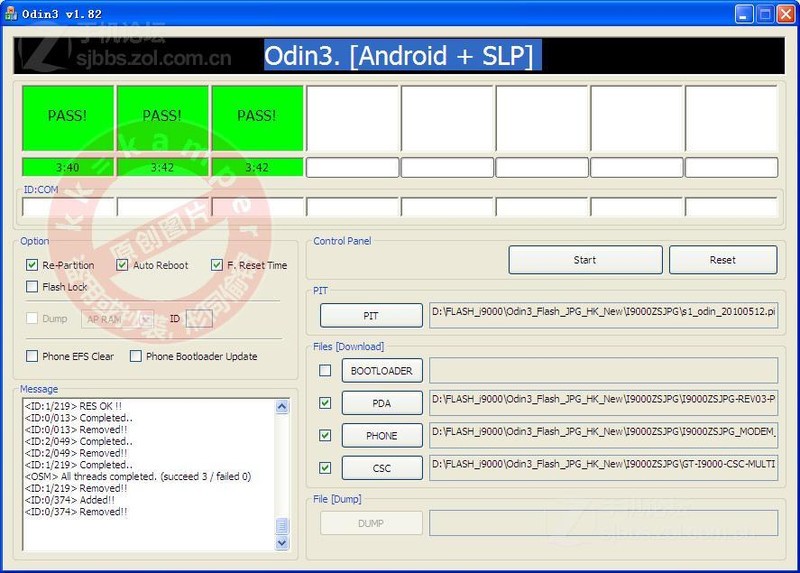The width and height of the screenshot is (800, 573).
Task: Enable the BOOTLOADER file checkbox
Action: [x=325, y=371]
